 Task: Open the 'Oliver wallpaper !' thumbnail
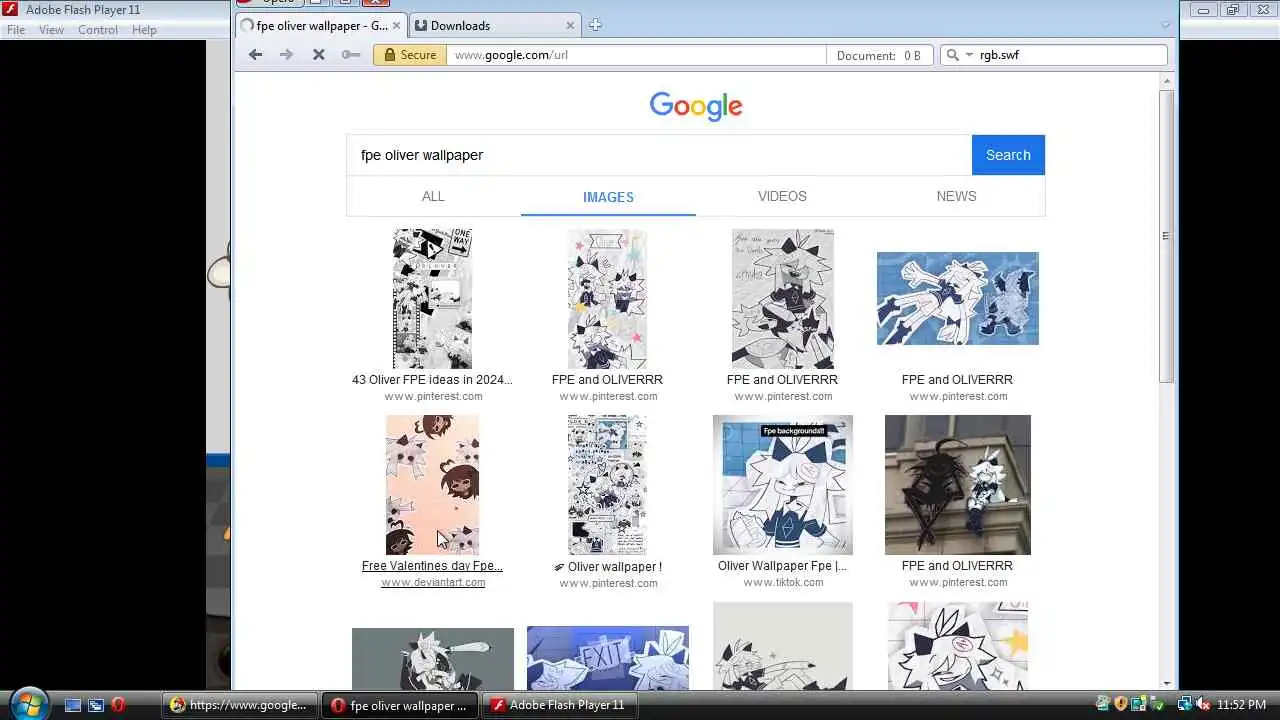[x=607, y=485]
